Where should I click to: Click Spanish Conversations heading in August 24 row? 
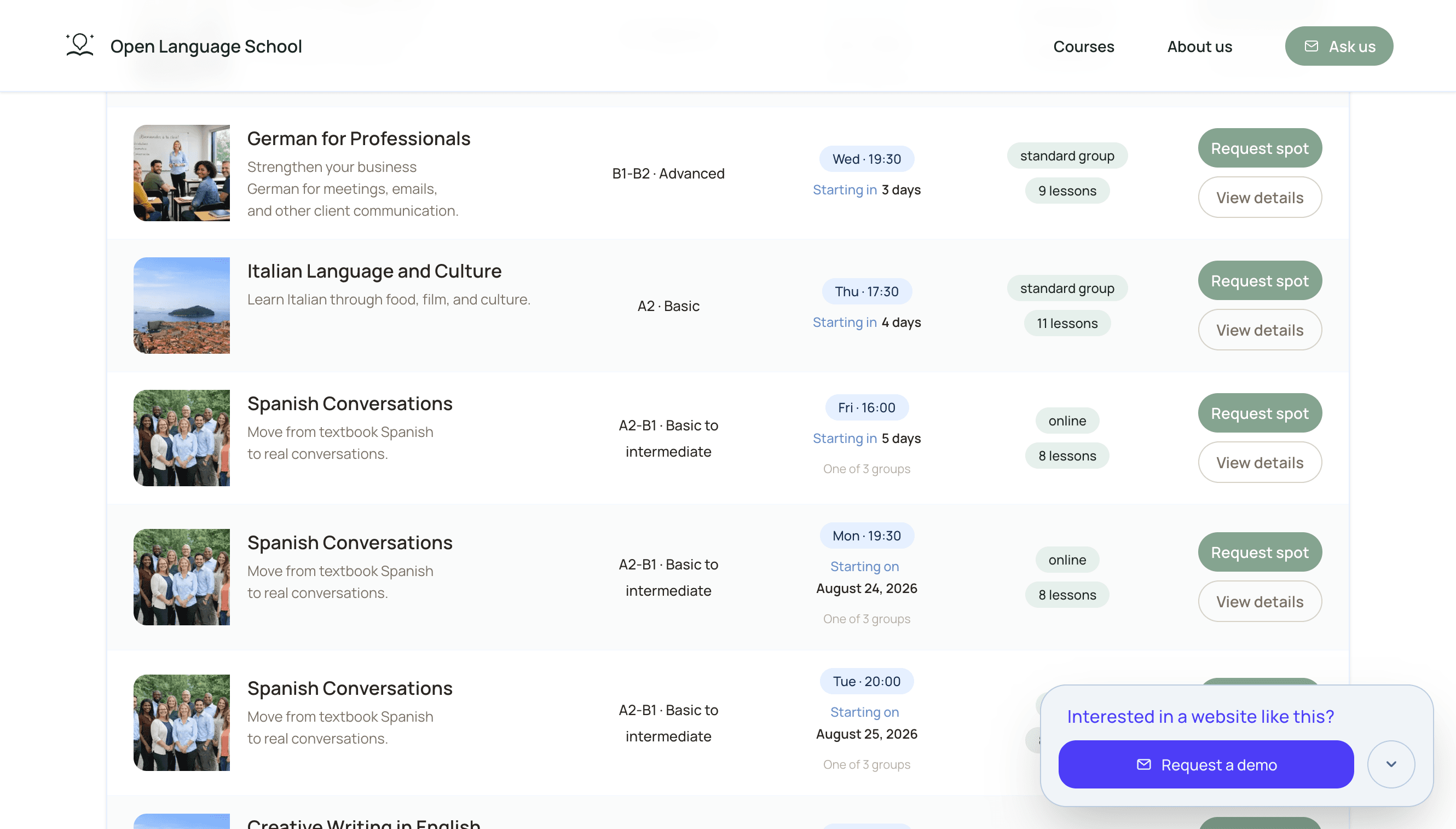[349, 543]
